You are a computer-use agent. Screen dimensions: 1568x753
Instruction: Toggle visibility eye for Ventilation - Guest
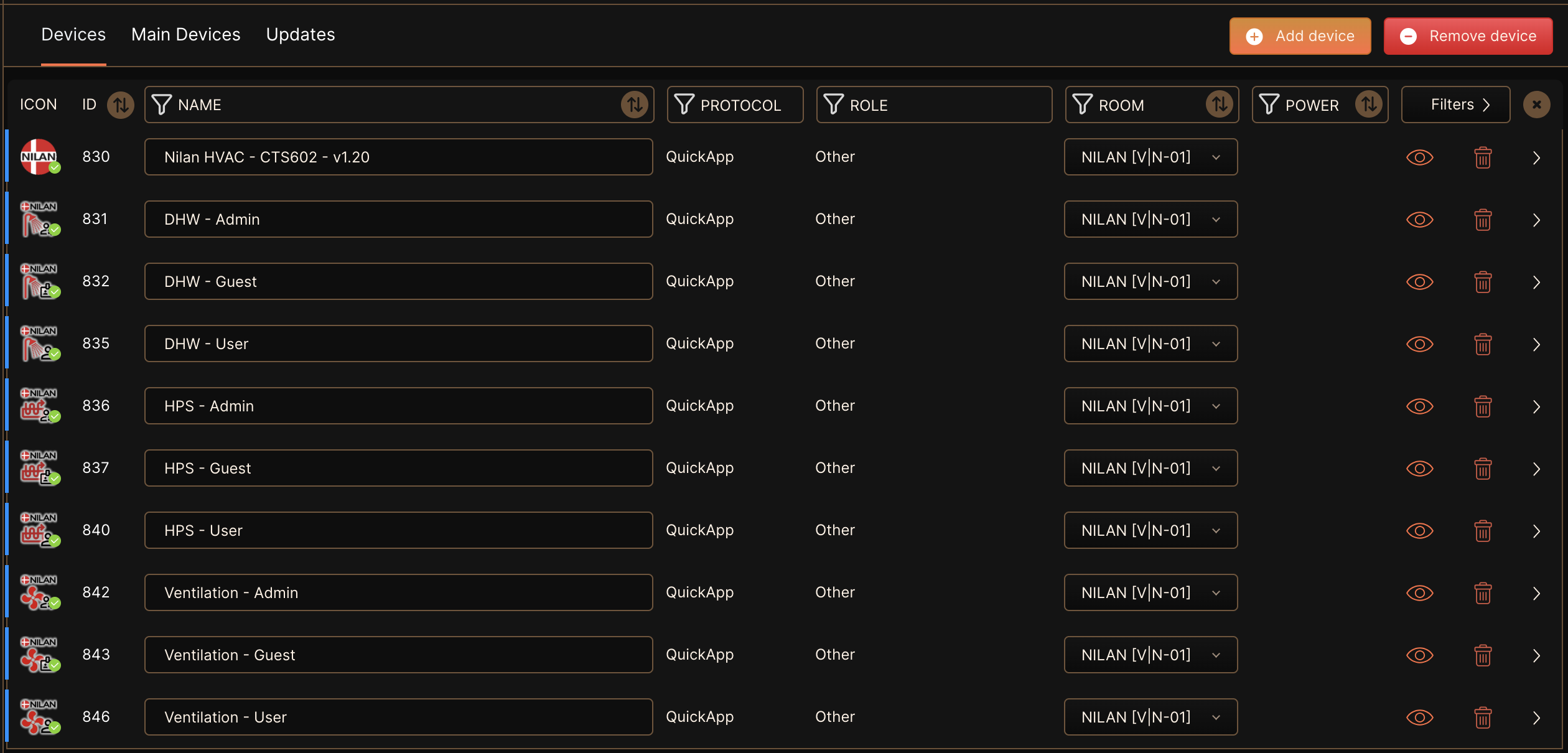[1419, 655]
